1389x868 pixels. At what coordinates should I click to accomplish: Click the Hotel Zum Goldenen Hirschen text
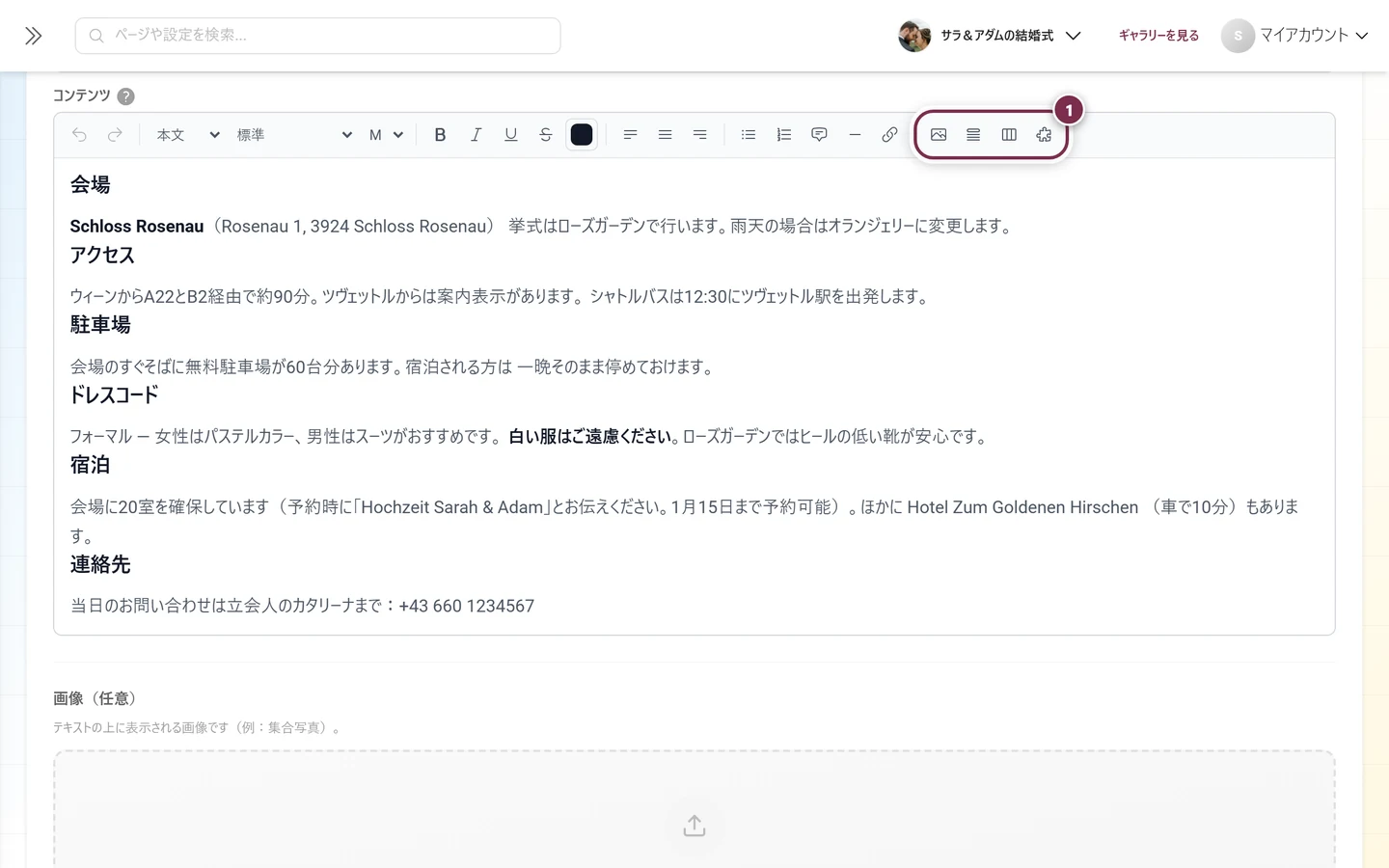(1022, 507)
